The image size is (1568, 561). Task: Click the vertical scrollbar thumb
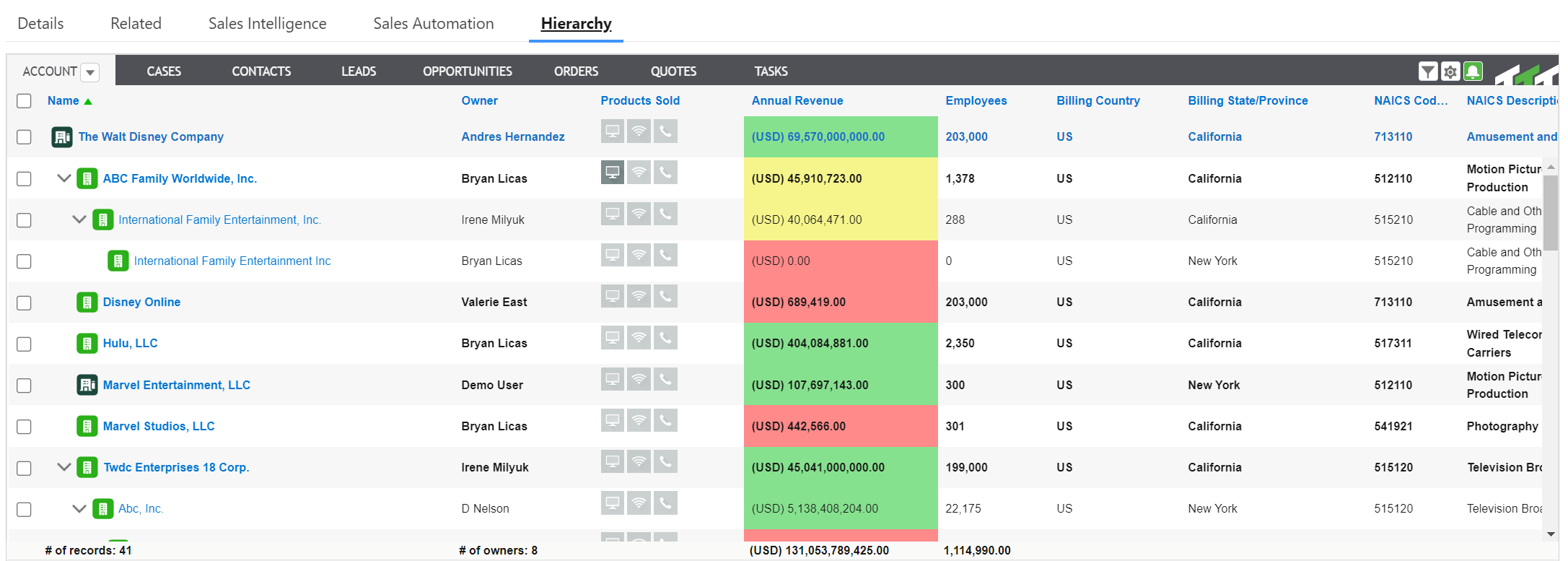[1551, 212]
